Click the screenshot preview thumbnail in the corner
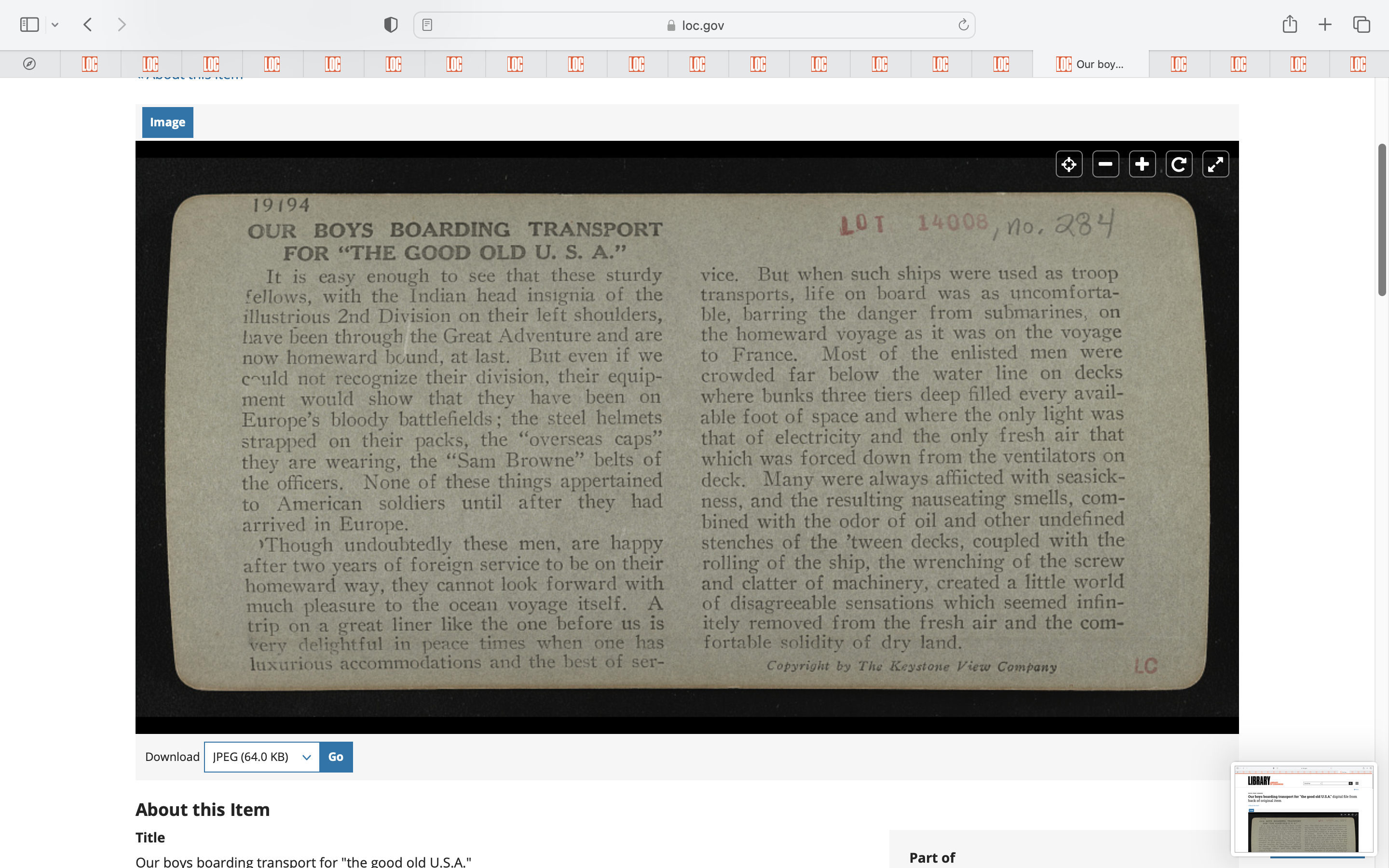The width and height of the screenshot is (1389, 868). 1303,808
